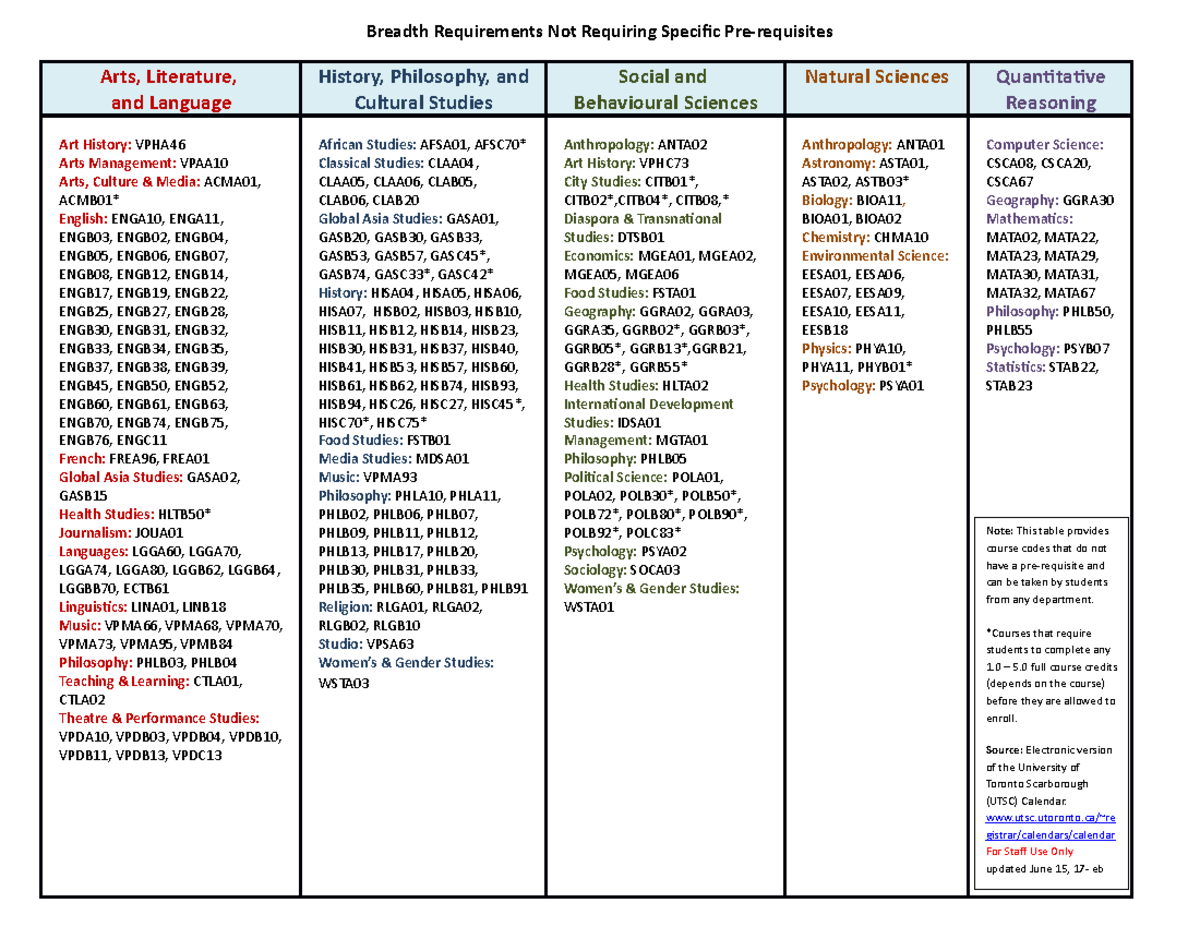1200x927 pixels.
Task: Click the Social and Behavioural Sciences header
Action: (664, 89)
